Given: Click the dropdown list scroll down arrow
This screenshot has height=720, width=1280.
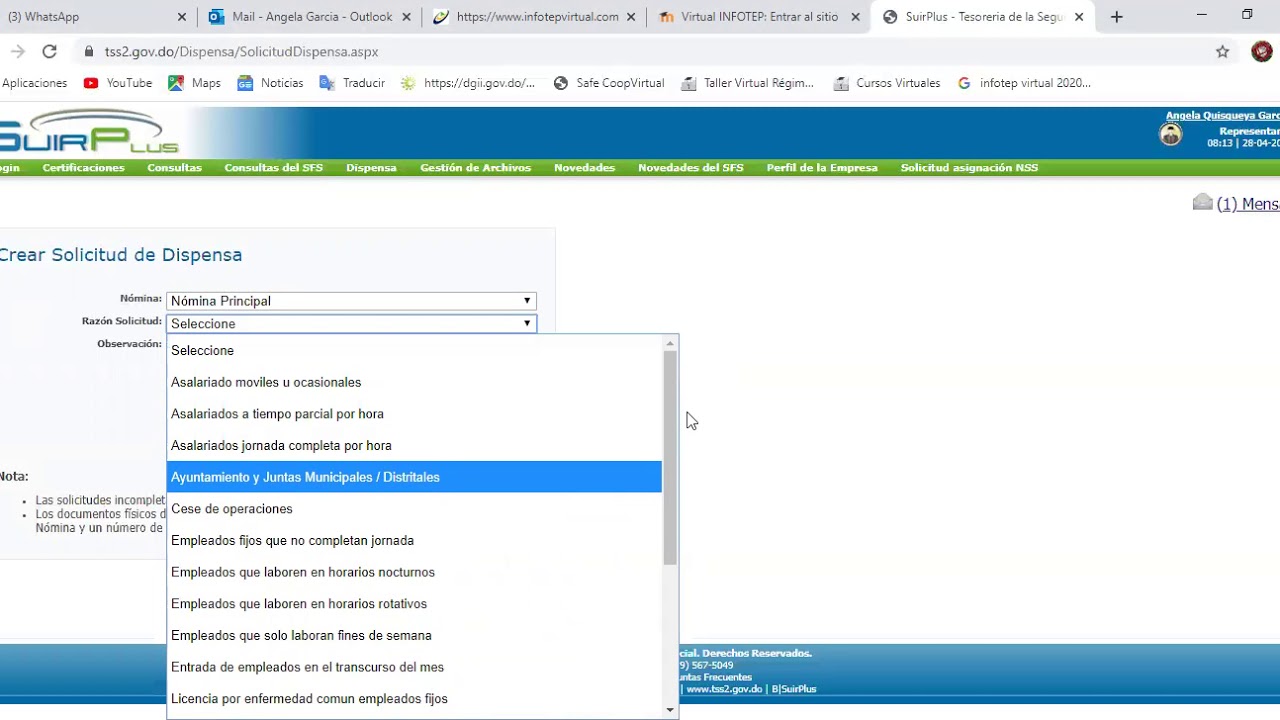Looking at the screenshot, I should pos(670,710).
